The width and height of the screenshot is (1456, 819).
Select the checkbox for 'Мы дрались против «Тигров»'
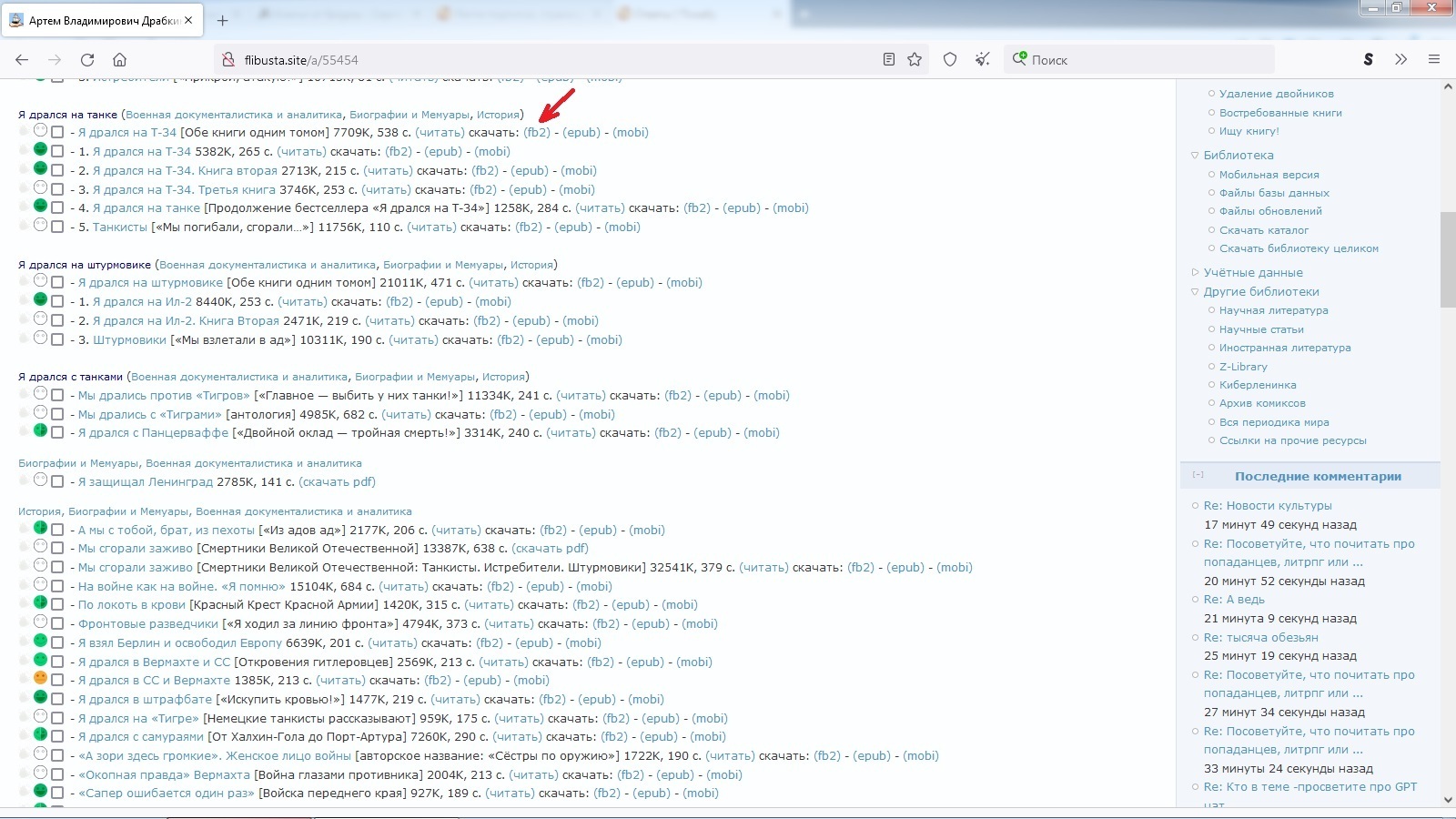coord(57,396)
